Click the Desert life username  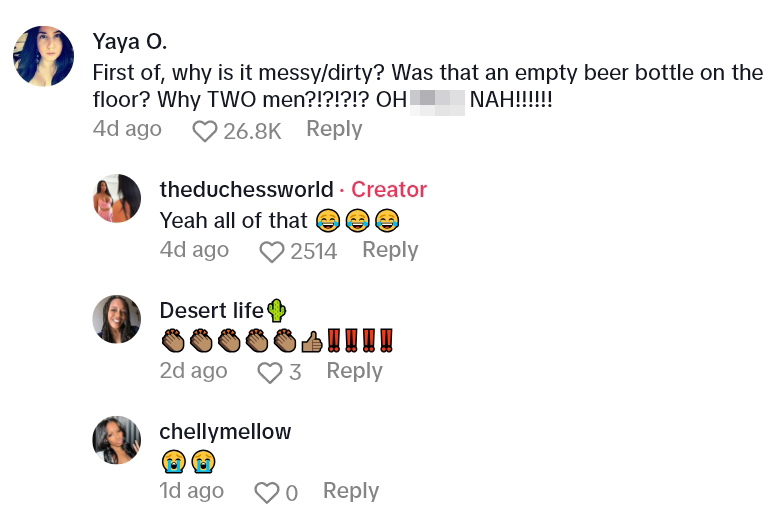[x=211, y=311]
